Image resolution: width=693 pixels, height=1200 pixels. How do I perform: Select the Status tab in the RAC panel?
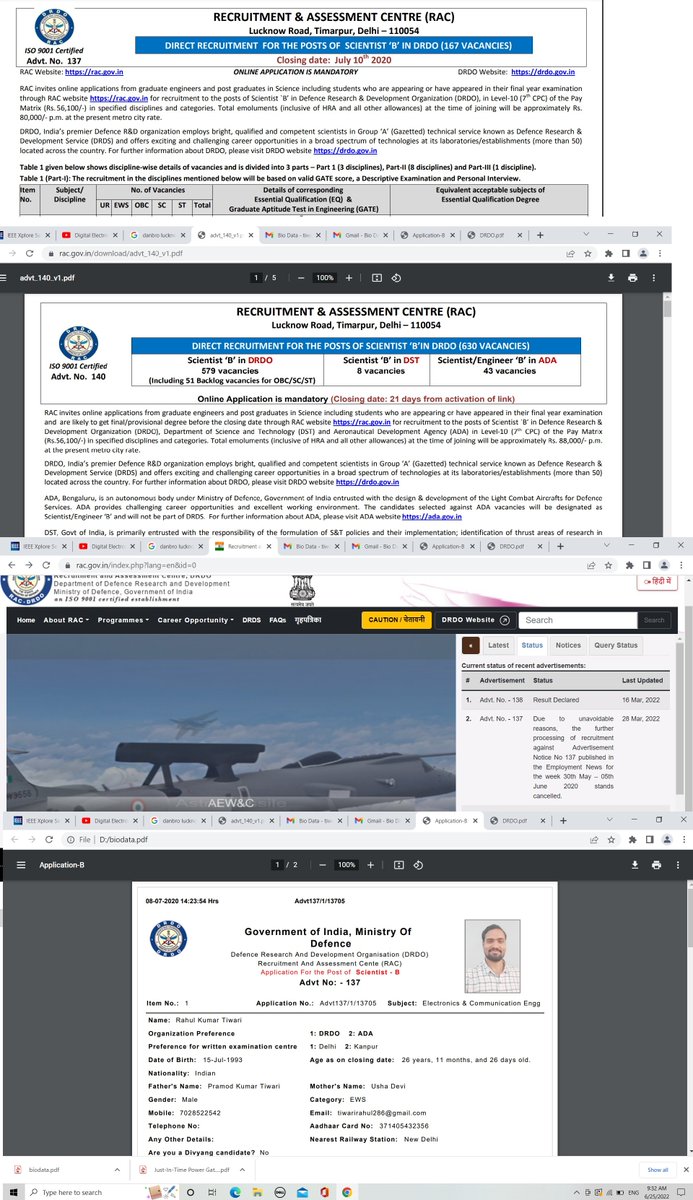[532, 646]
